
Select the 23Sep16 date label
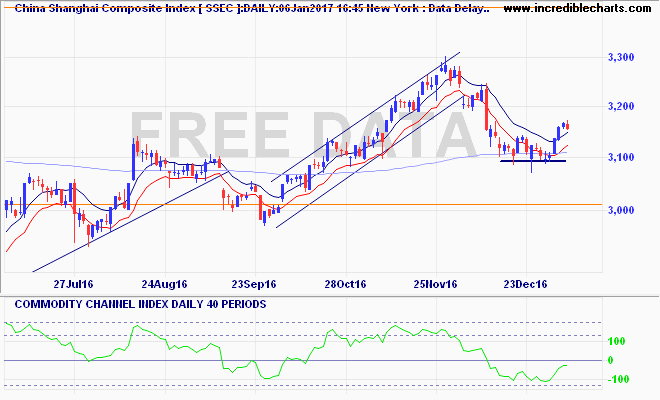pyautogui.click(x=254, y=284)
